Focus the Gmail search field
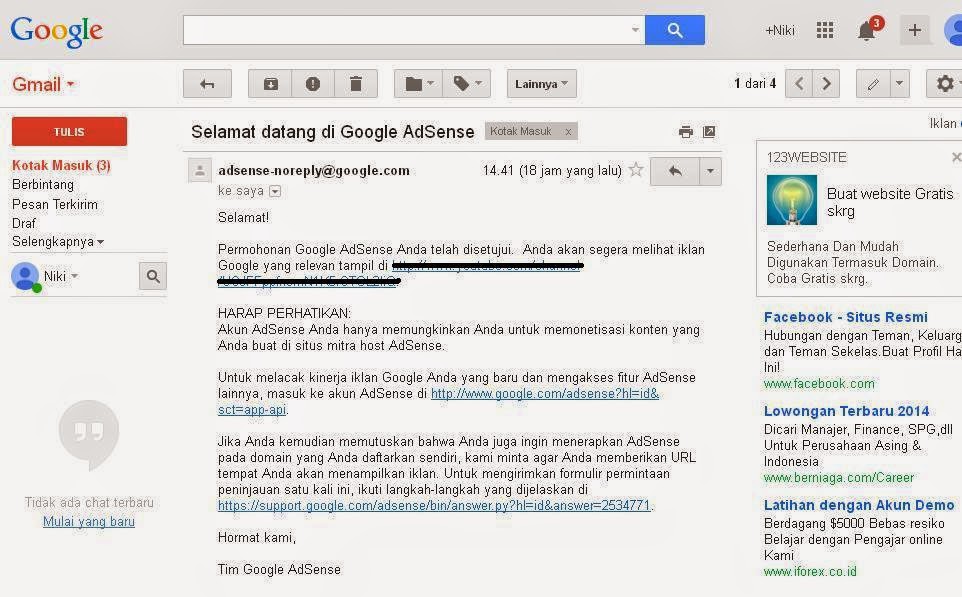Image resolution: width=962 pixels, height=597 pixels. tap(405, 30)
